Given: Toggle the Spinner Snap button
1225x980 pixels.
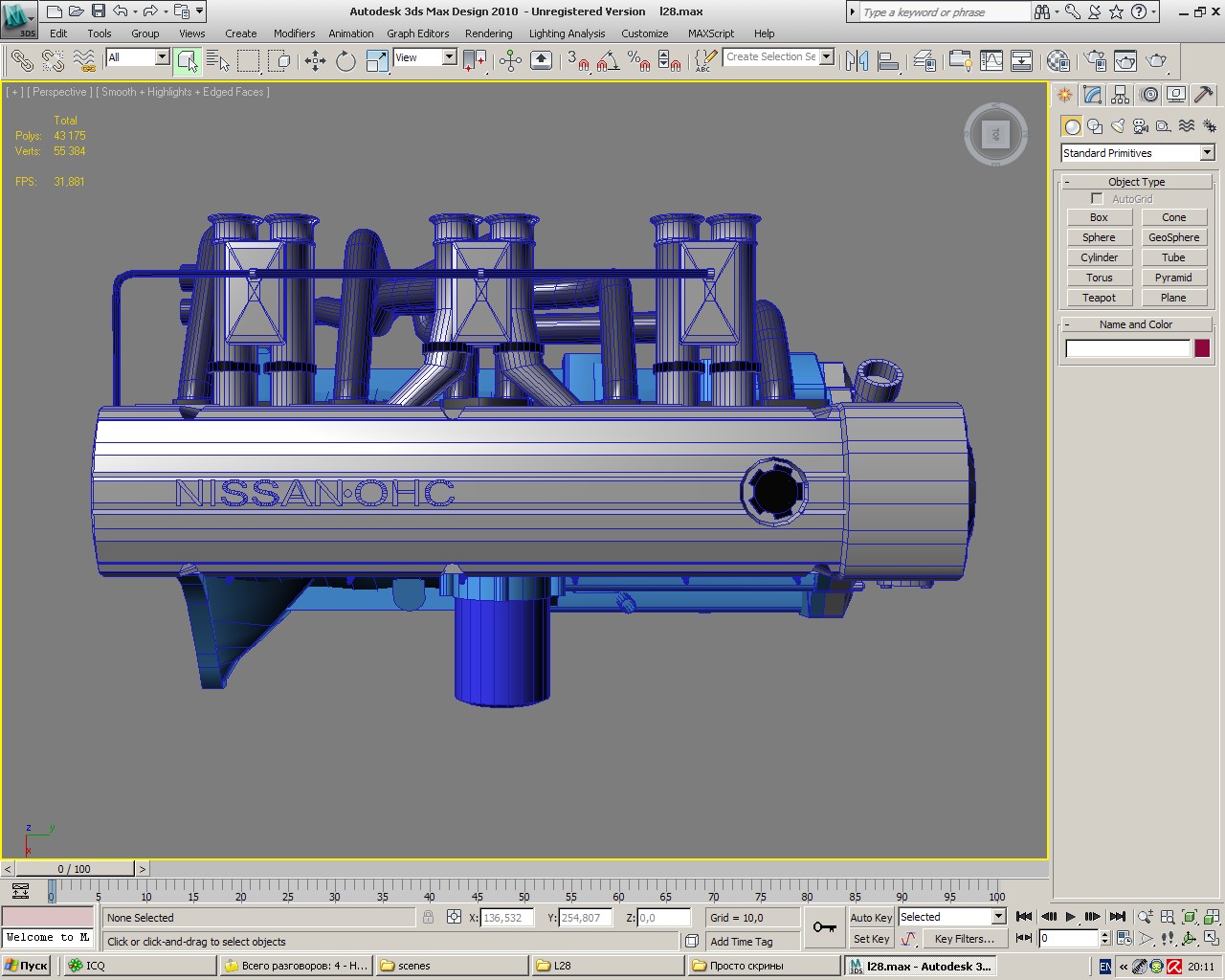Looking at the screenshot, I should tap(670, 61).
